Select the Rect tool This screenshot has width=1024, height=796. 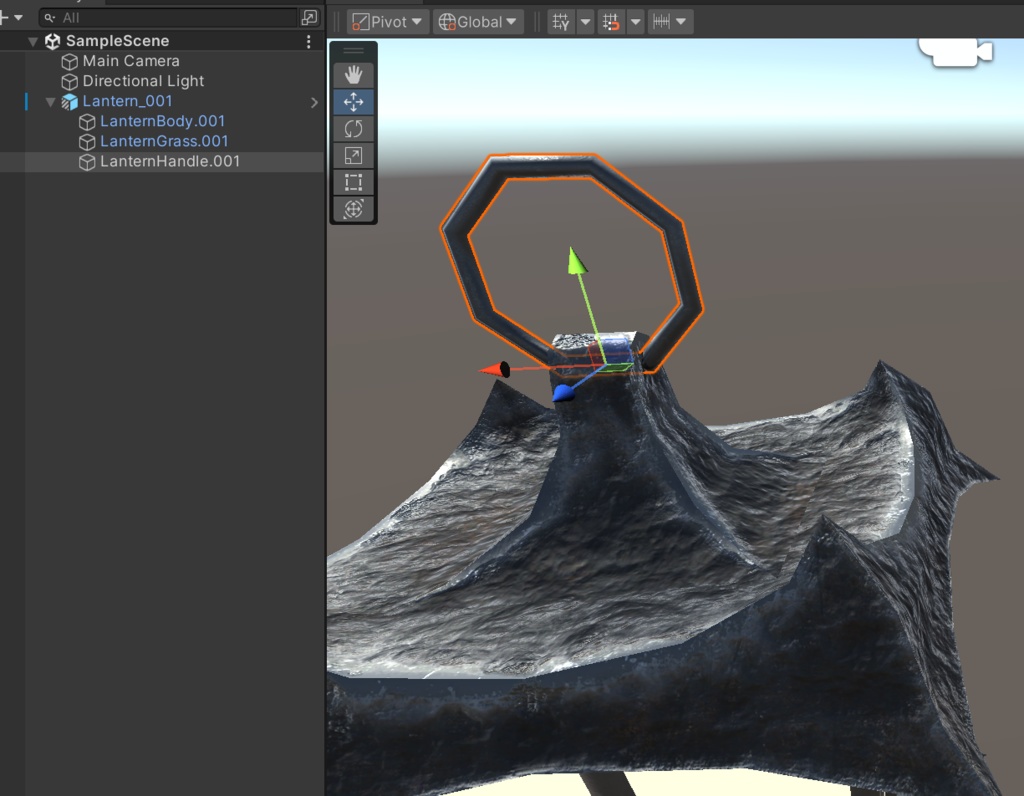[x=353, y=182]
